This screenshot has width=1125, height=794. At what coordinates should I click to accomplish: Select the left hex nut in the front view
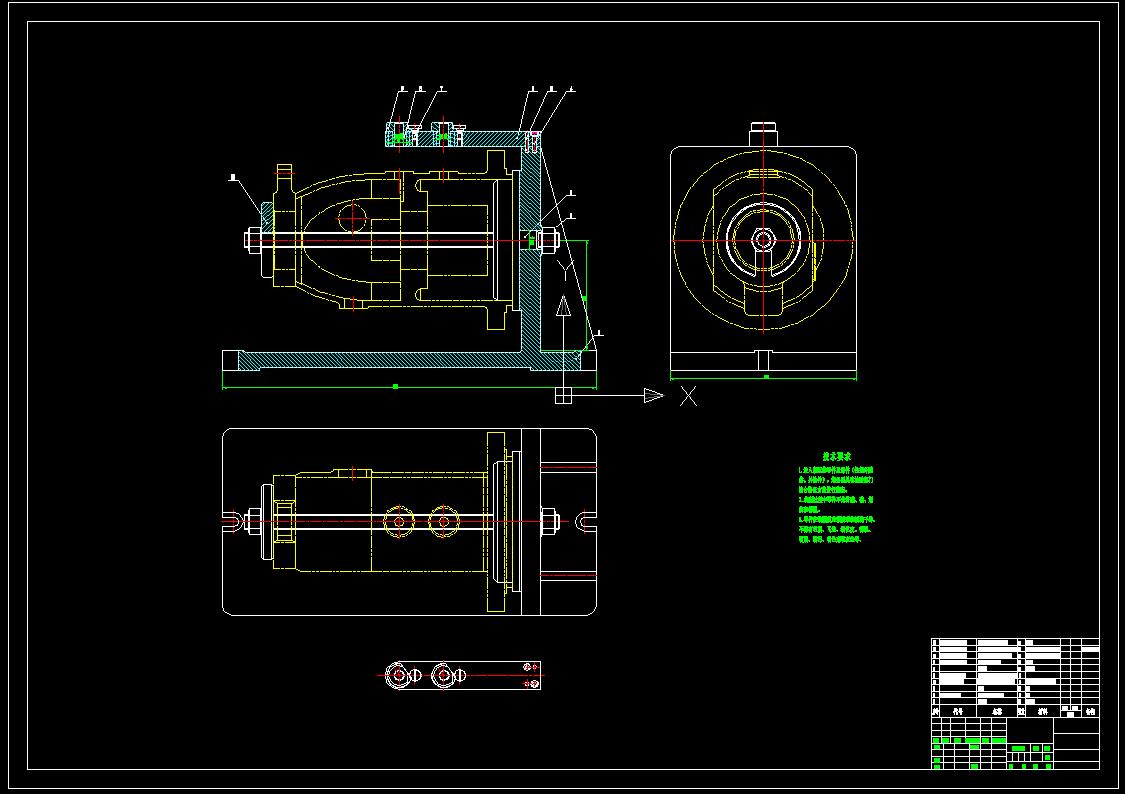pyautogui.click(x=253, y=240)
